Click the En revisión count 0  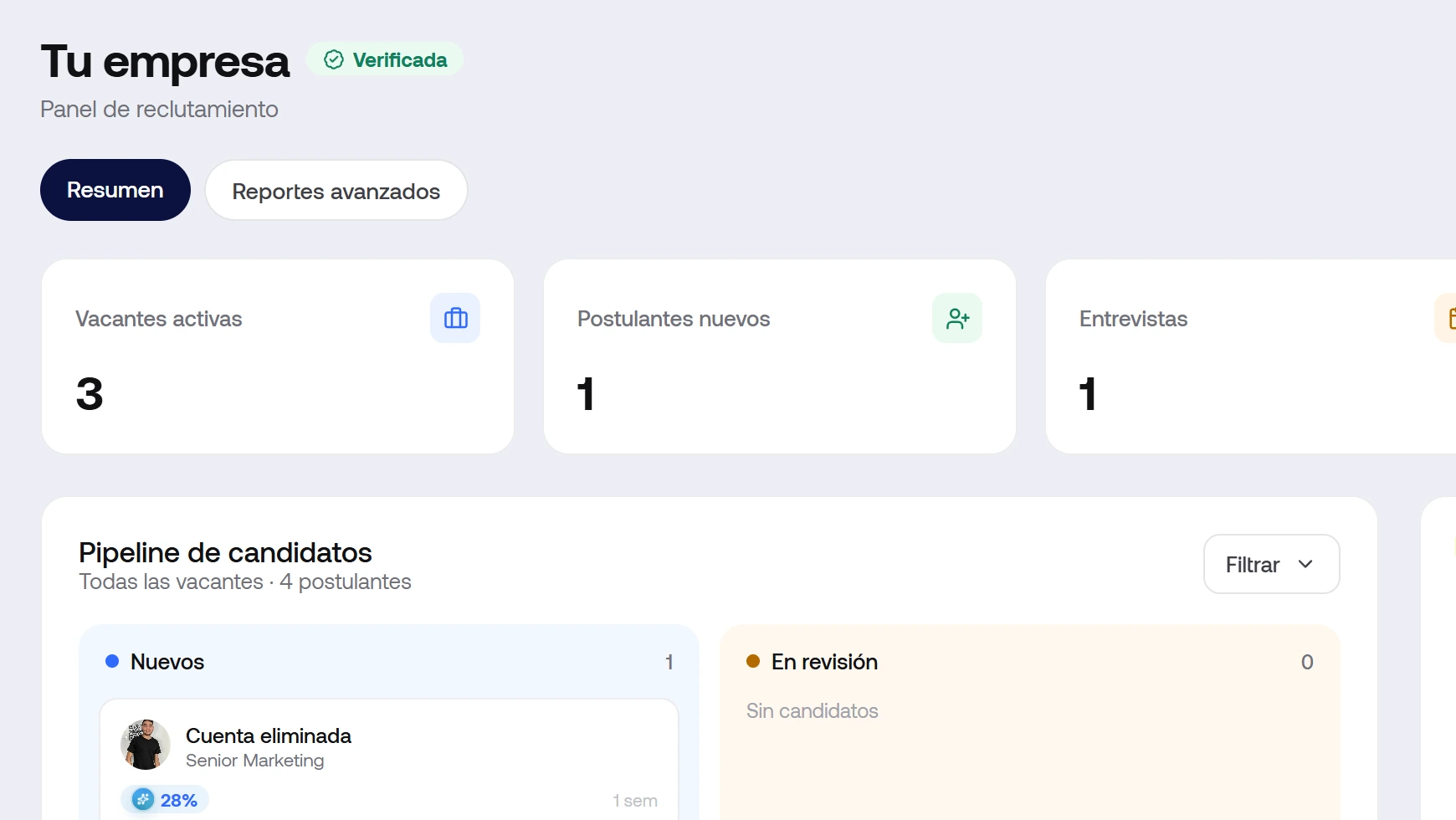coord(1307,662)
